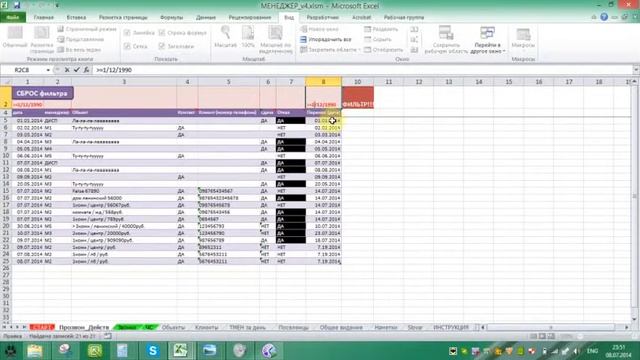The image size is (640, 360).
Task: Open the Общие видение sheet tab
Action: (x=341, y=327)
